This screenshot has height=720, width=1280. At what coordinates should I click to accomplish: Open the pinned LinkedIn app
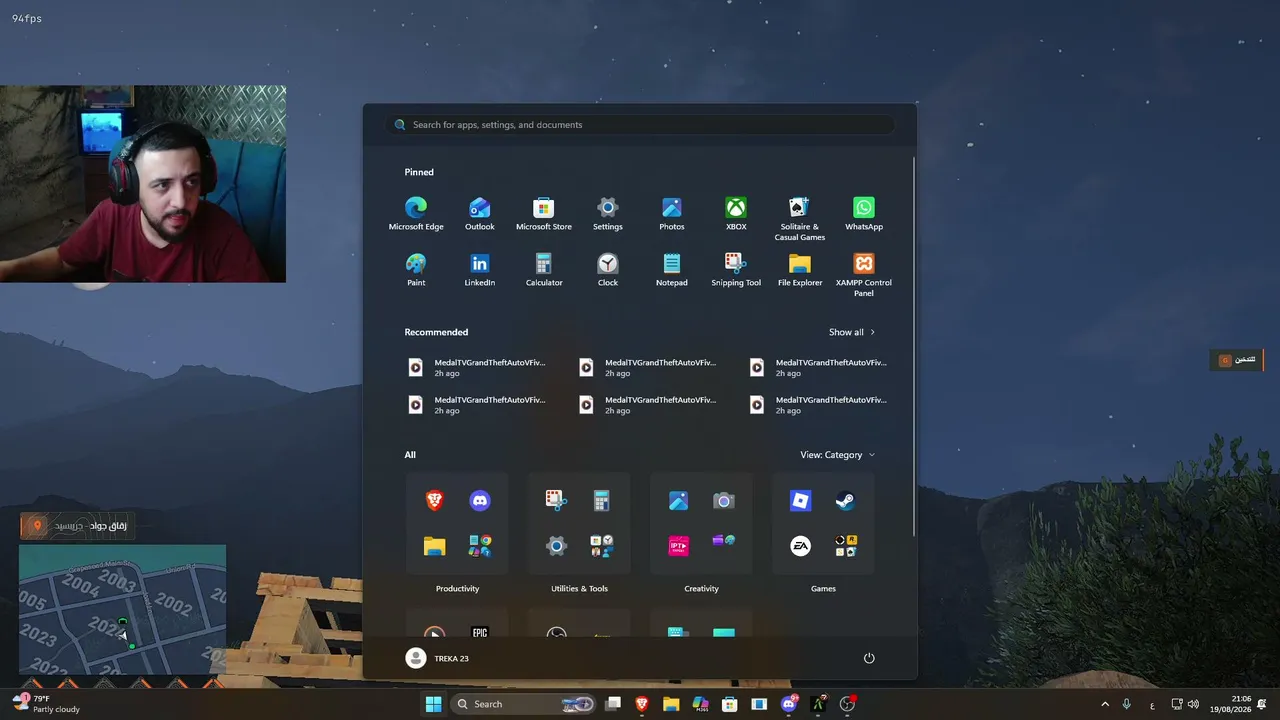click(480, 269)
